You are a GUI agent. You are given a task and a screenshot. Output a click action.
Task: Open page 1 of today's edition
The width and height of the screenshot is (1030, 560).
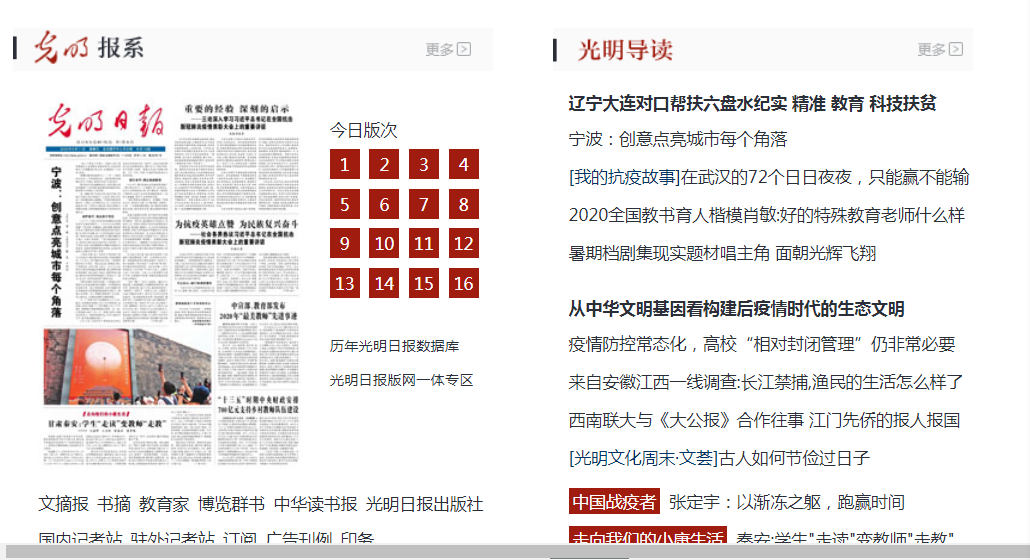point(345,165)
